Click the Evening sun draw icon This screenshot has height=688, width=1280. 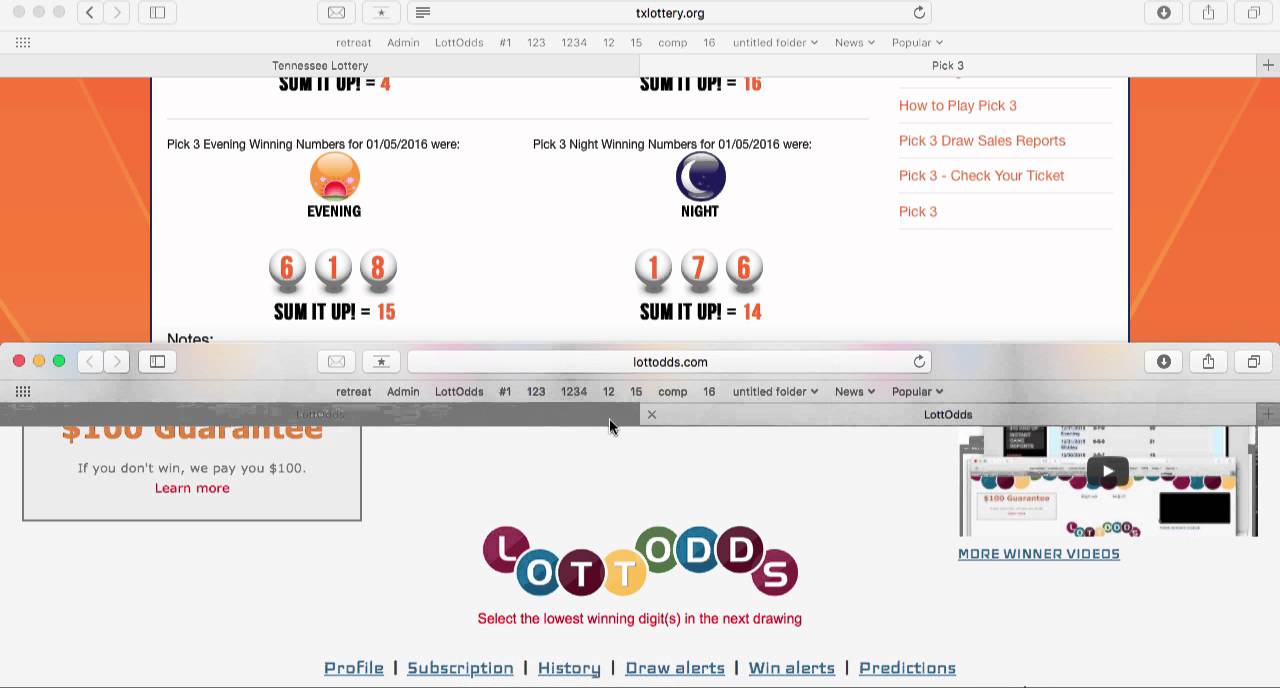[x=334, y=177]
